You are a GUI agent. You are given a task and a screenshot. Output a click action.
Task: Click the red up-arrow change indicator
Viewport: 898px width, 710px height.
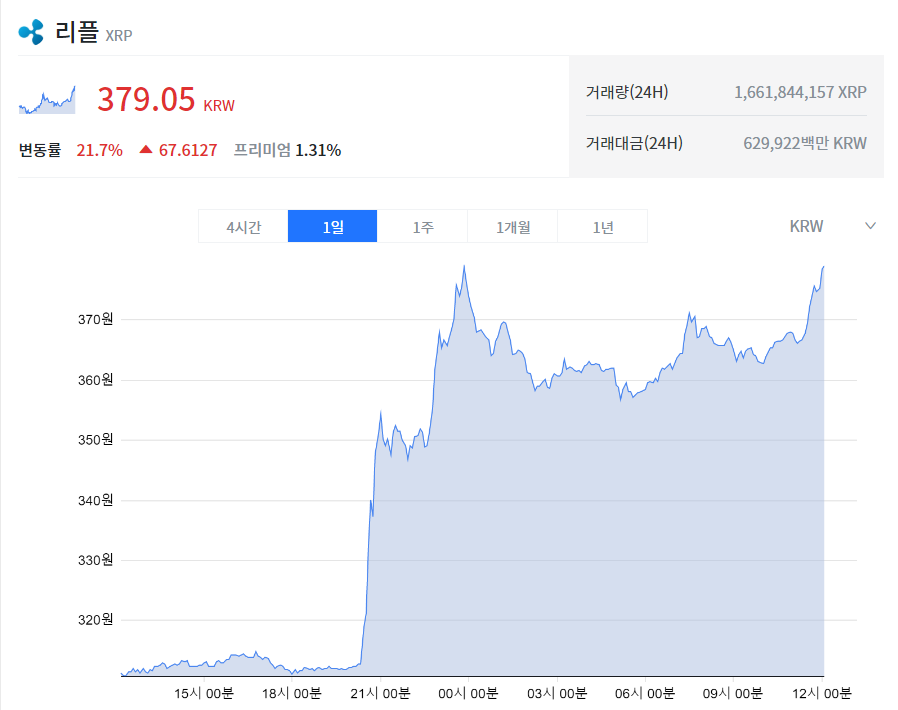point(146,149)
